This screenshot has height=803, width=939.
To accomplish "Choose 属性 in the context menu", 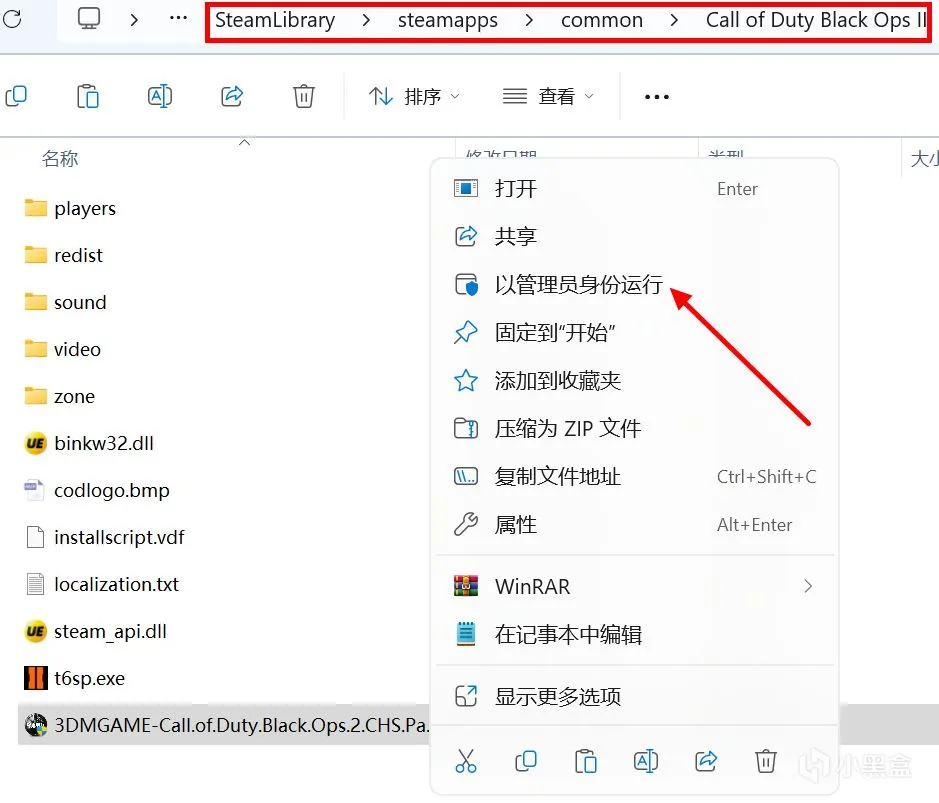I will [x=635, y=525].
